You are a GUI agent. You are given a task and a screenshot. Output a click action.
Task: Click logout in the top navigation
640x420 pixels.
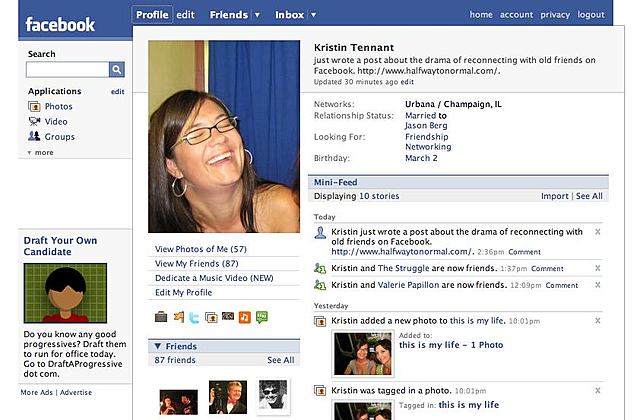591,15
